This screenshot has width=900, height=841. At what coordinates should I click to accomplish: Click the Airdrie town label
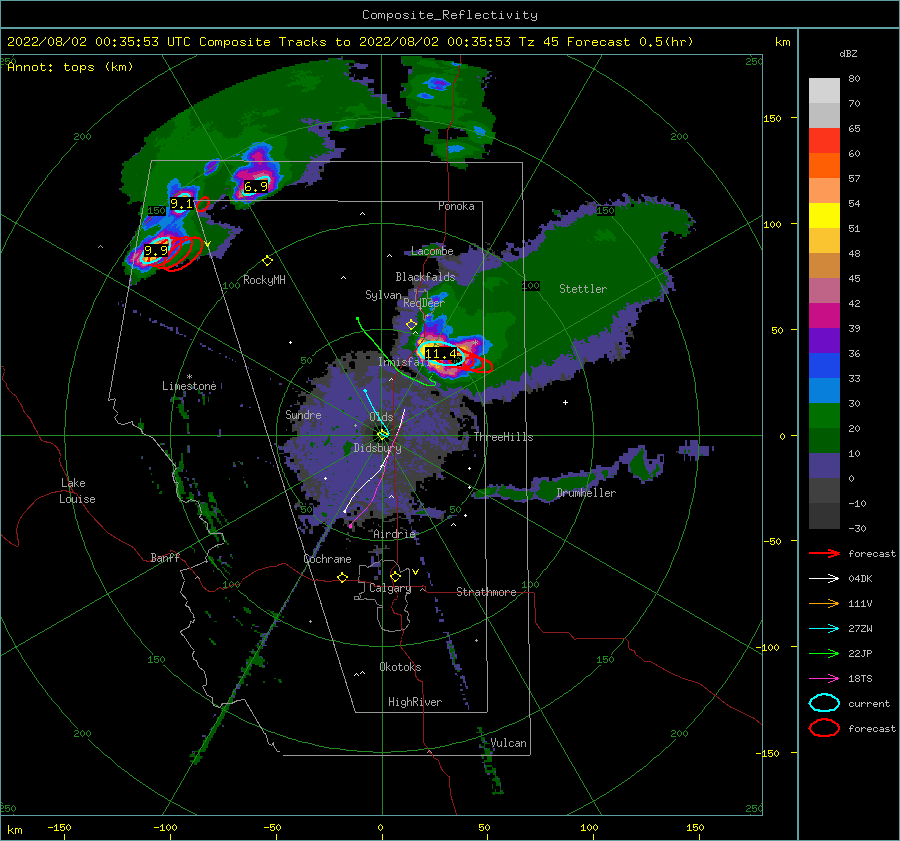[x=394, y=534]
